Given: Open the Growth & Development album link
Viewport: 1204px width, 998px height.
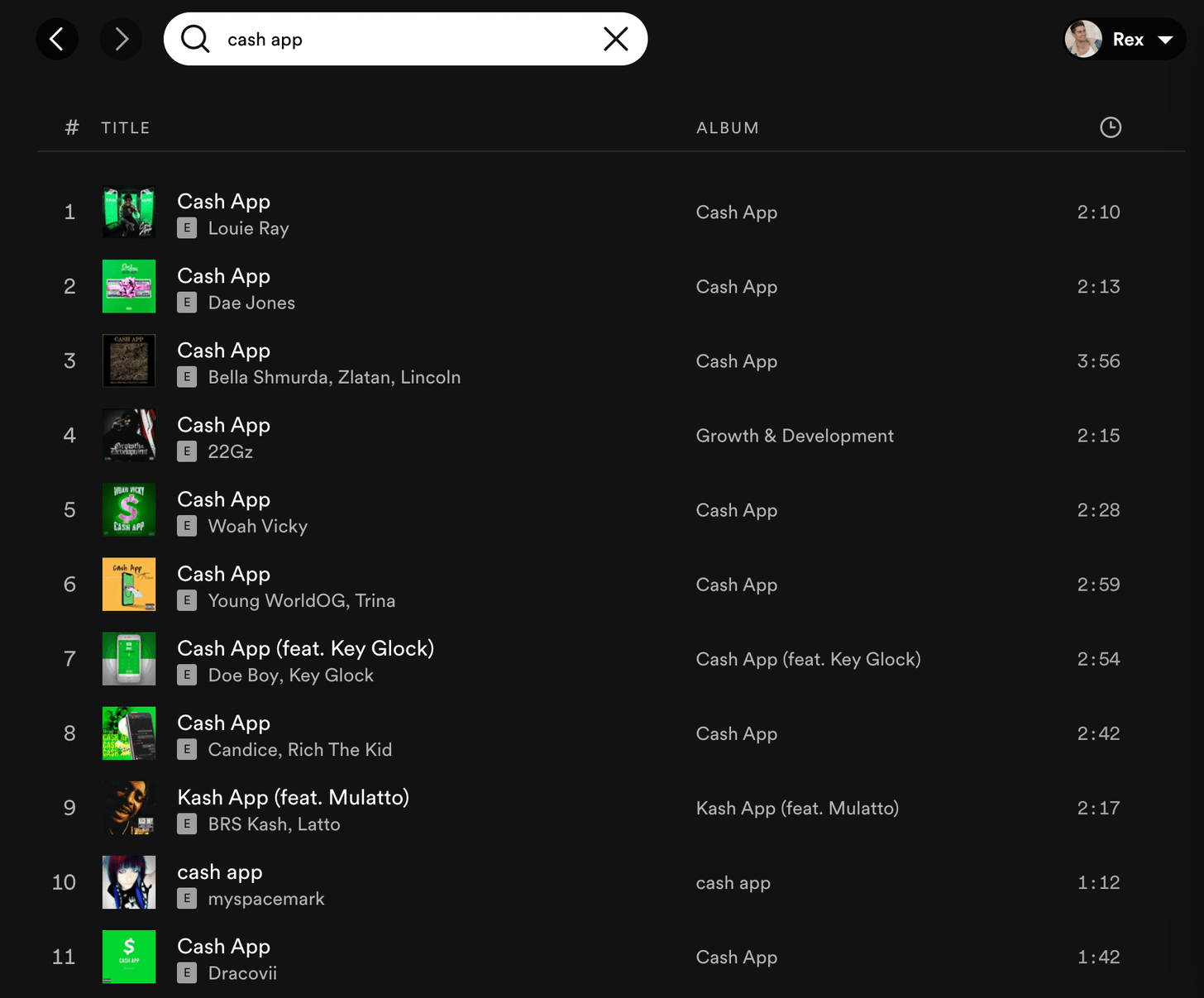Looking at the screenshot, I should (794, 436).
